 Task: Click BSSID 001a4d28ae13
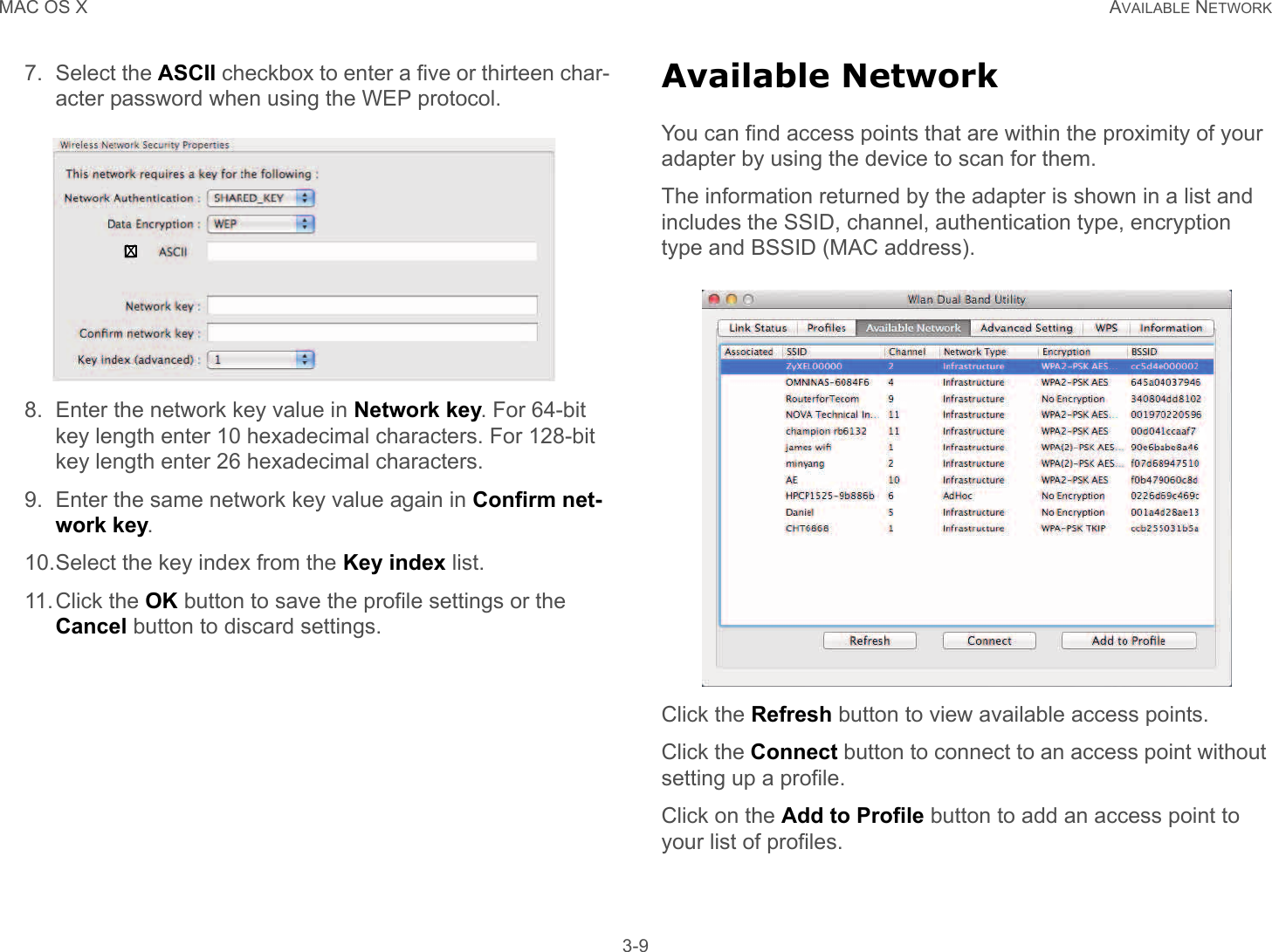pyautogui.click(x=1165, y=512)
